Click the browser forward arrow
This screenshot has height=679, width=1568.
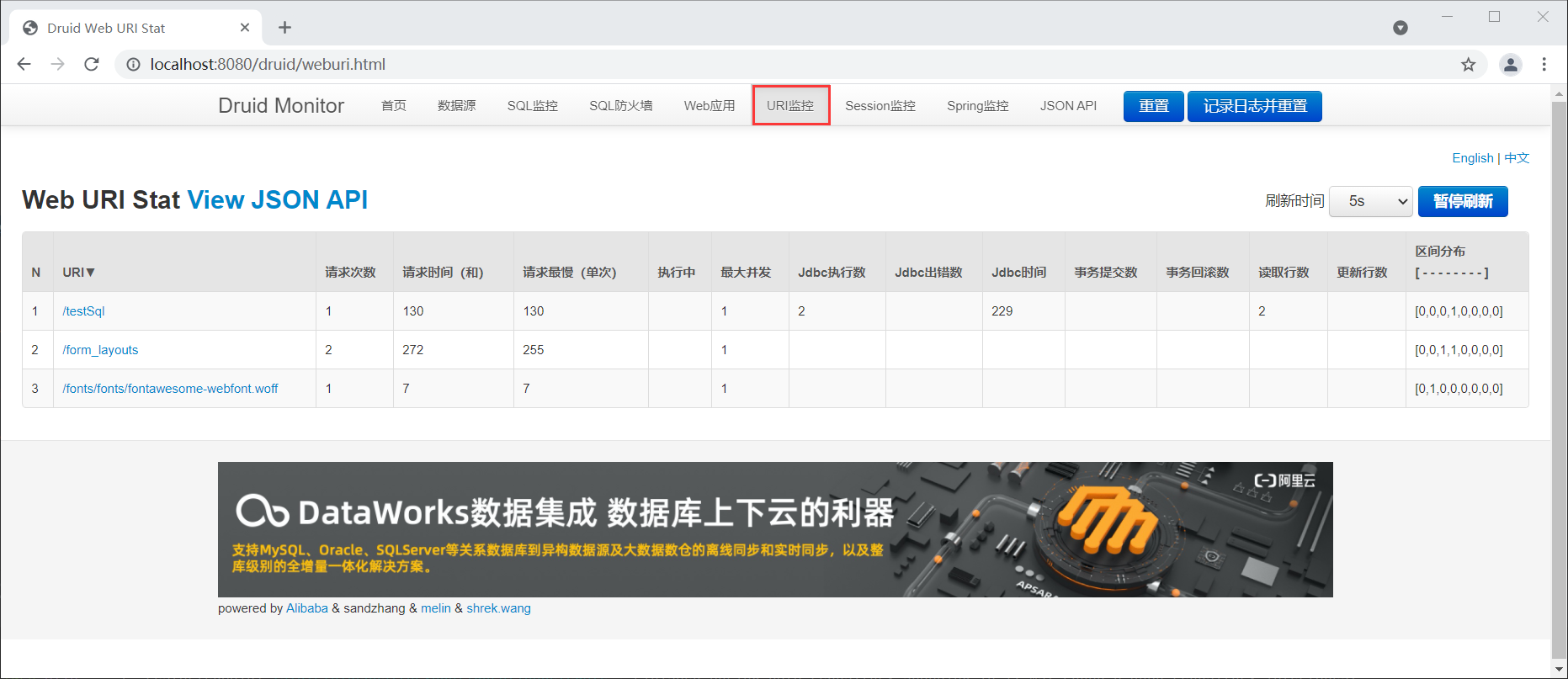pyautogui.click(x=57, y=64)
